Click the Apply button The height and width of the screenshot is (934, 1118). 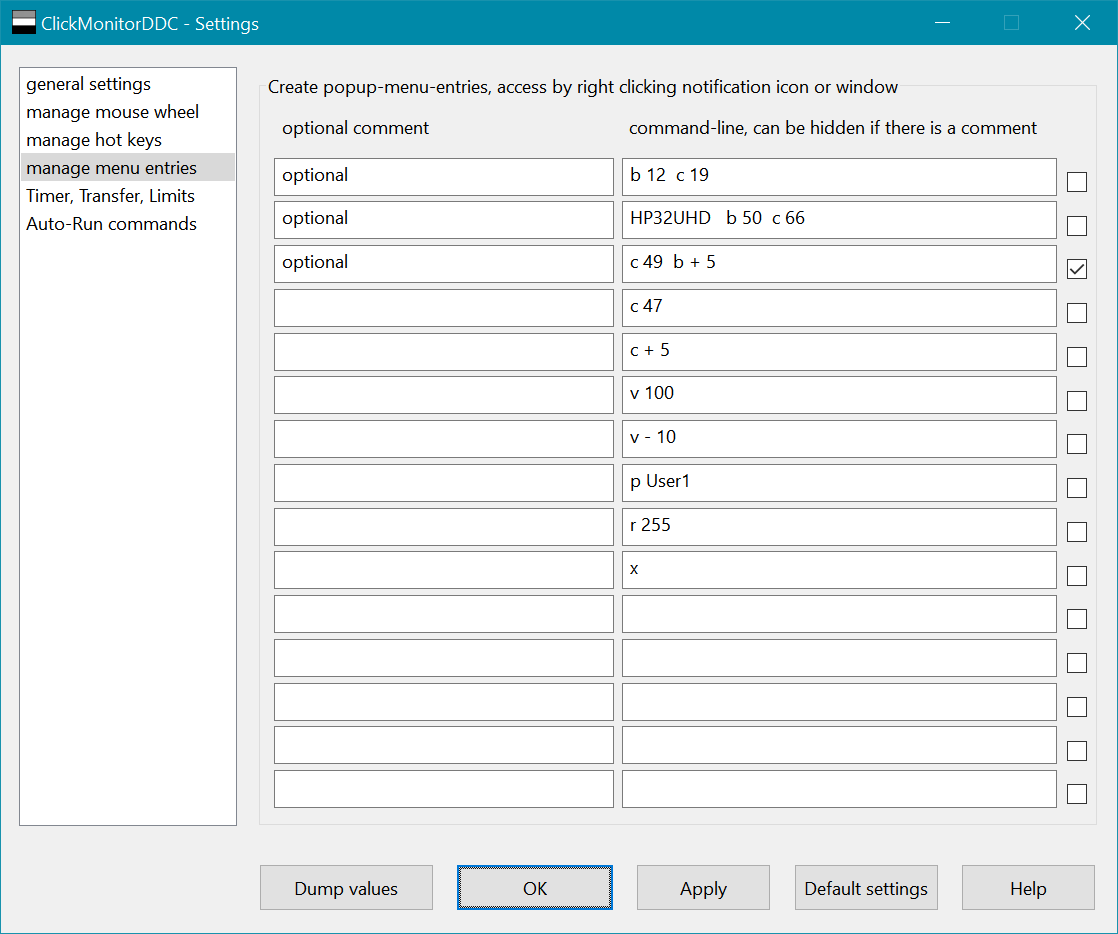tap(703, 888)
